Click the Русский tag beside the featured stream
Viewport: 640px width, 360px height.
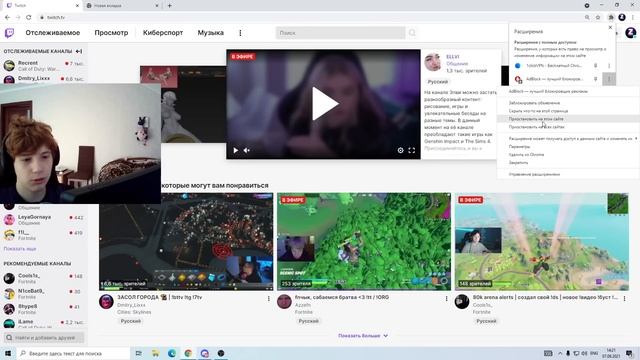438,82
